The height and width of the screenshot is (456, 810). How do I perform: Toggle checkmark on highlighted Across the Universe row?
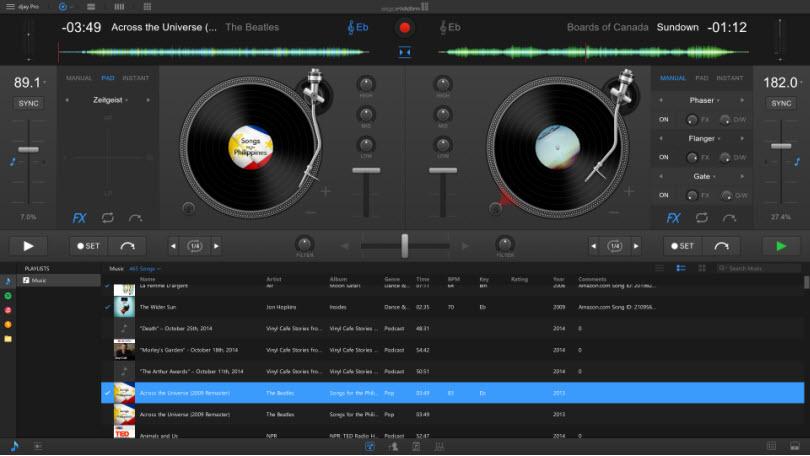[107, 393]
